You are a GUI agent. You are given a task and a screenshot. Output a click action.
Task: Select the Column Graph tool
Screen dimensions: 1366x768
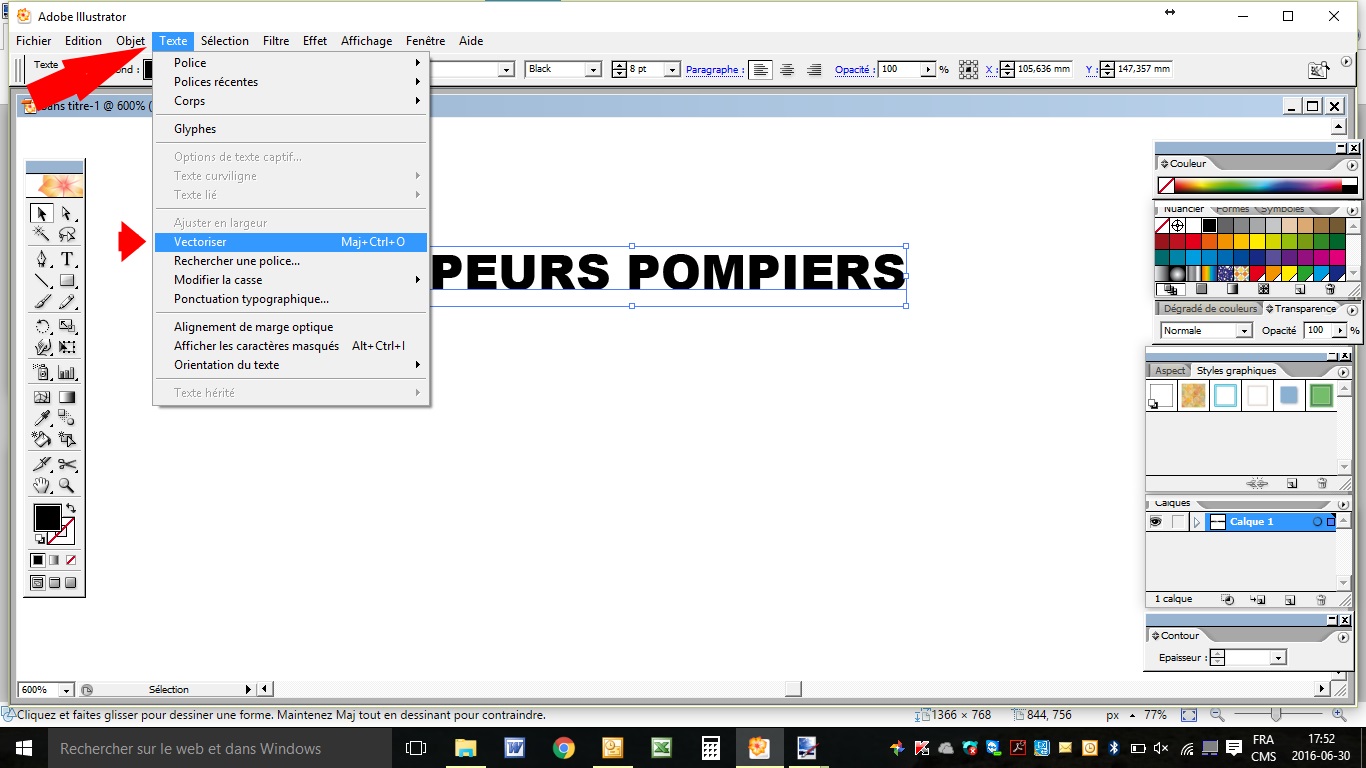coord(67,372)
